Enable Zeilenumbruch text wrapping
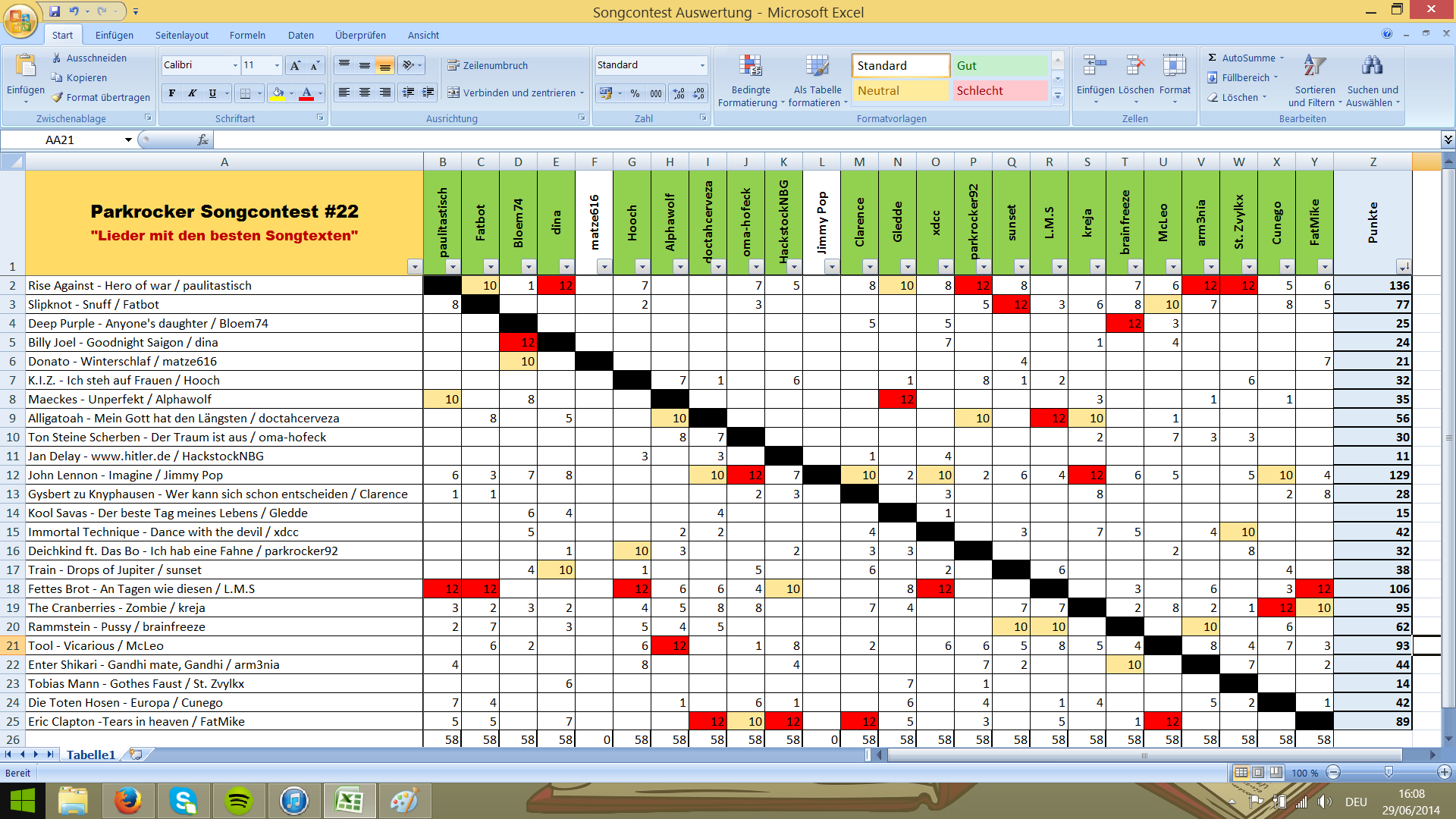Screen dimensions: 1456x819 [x=488, y=65]
